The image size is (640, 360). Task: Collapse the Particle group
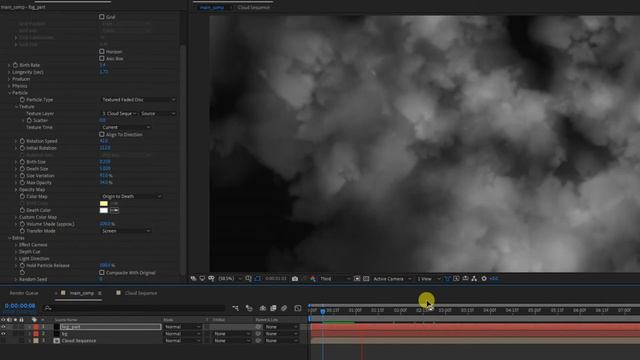click(x=9, y=93)
